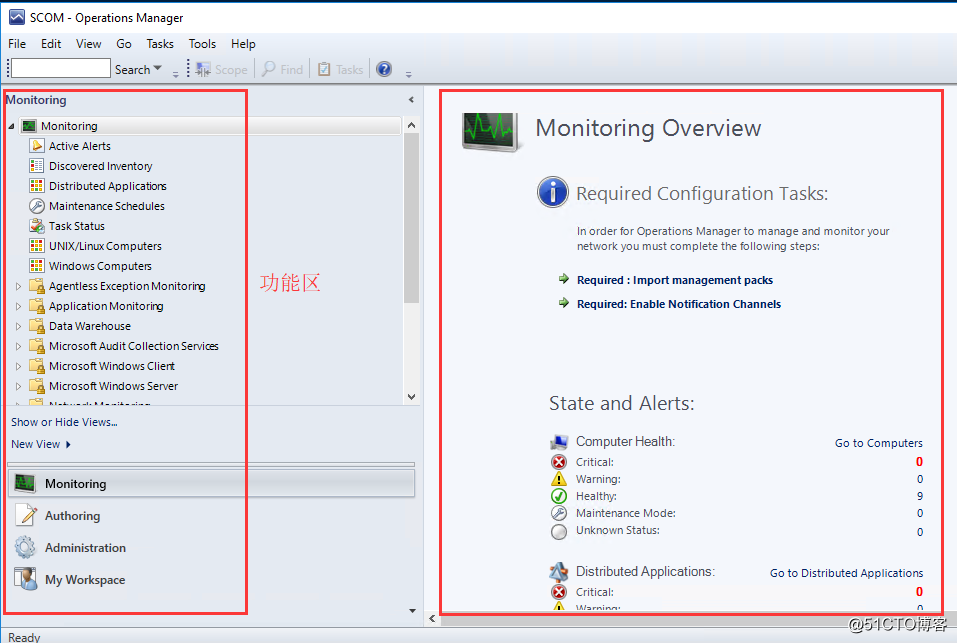The image size is (957, 643).
Task: Click the Scope toolbar button
Action: click(x=222, y=70)
